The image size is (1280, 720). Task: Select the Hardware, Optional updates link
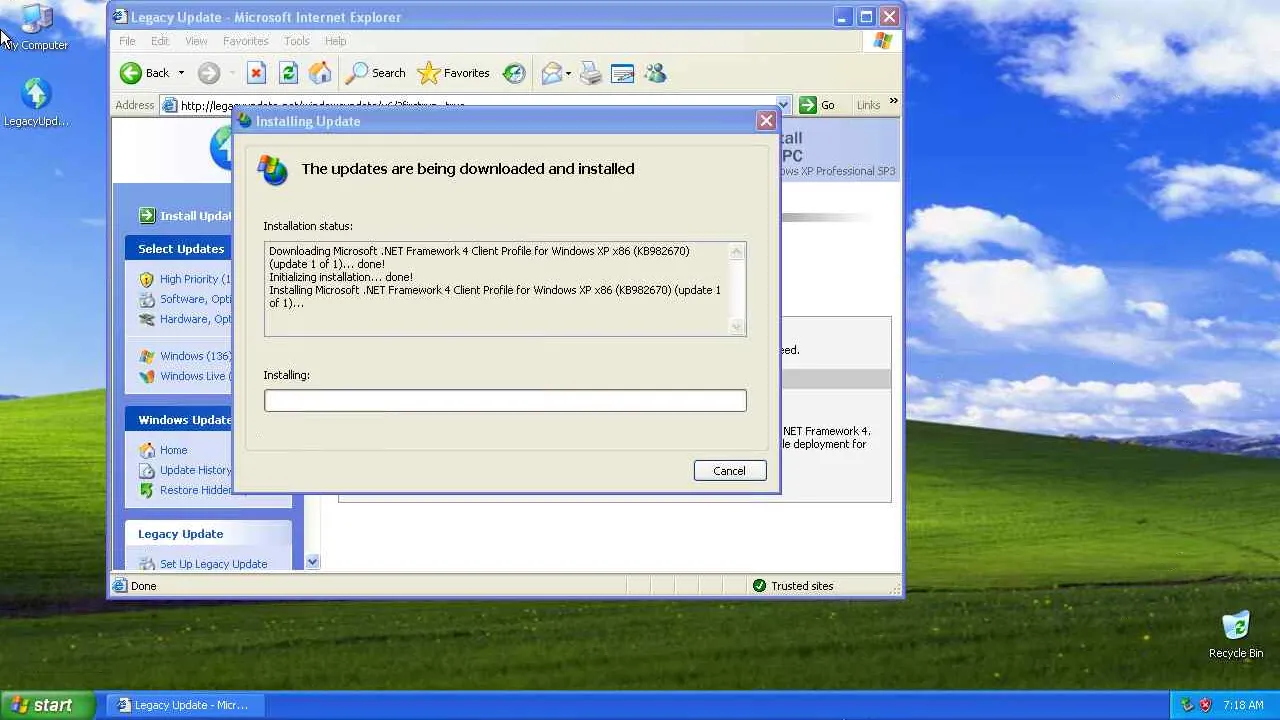coord(196,319)
